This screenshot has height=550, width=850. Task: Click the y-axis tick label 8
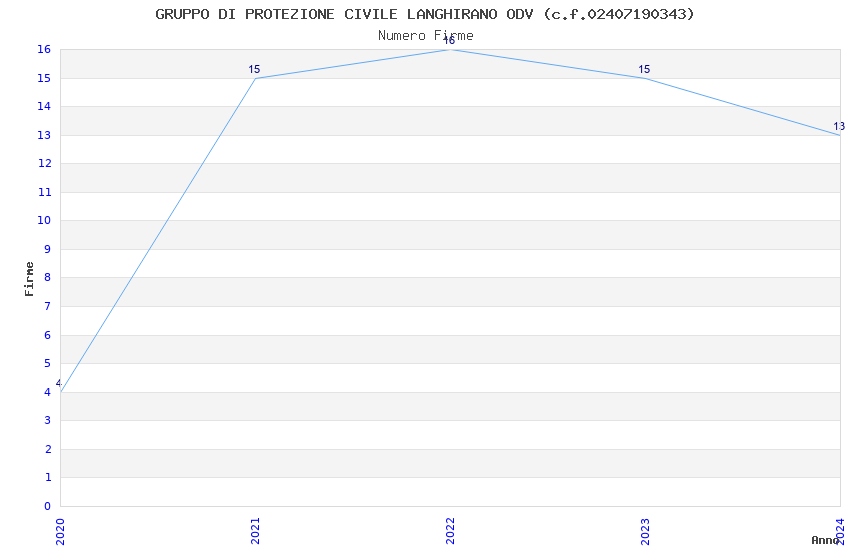48,277
